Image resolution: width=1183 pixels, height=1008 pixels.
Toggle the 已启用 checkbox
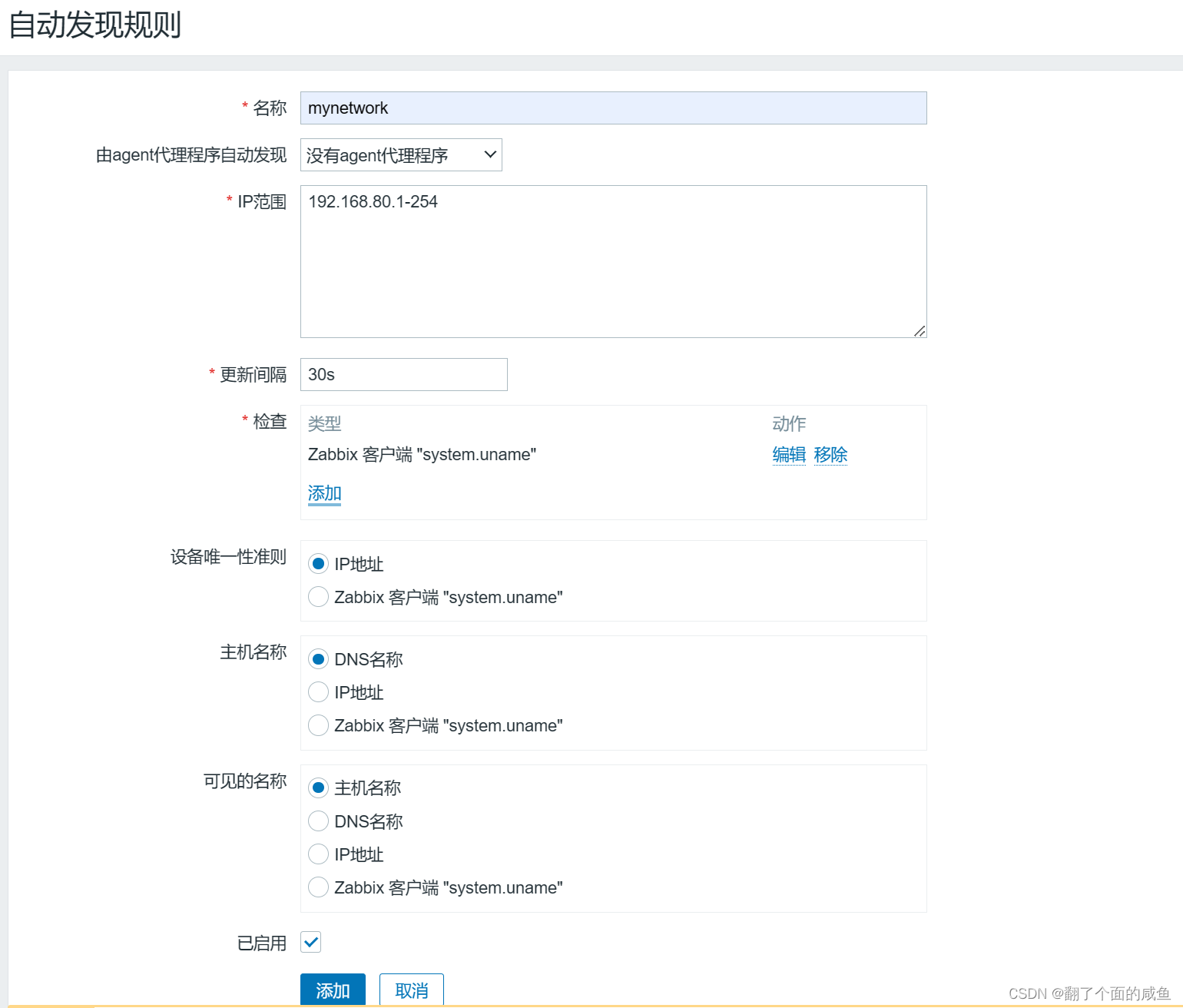[x=310, y=942]
